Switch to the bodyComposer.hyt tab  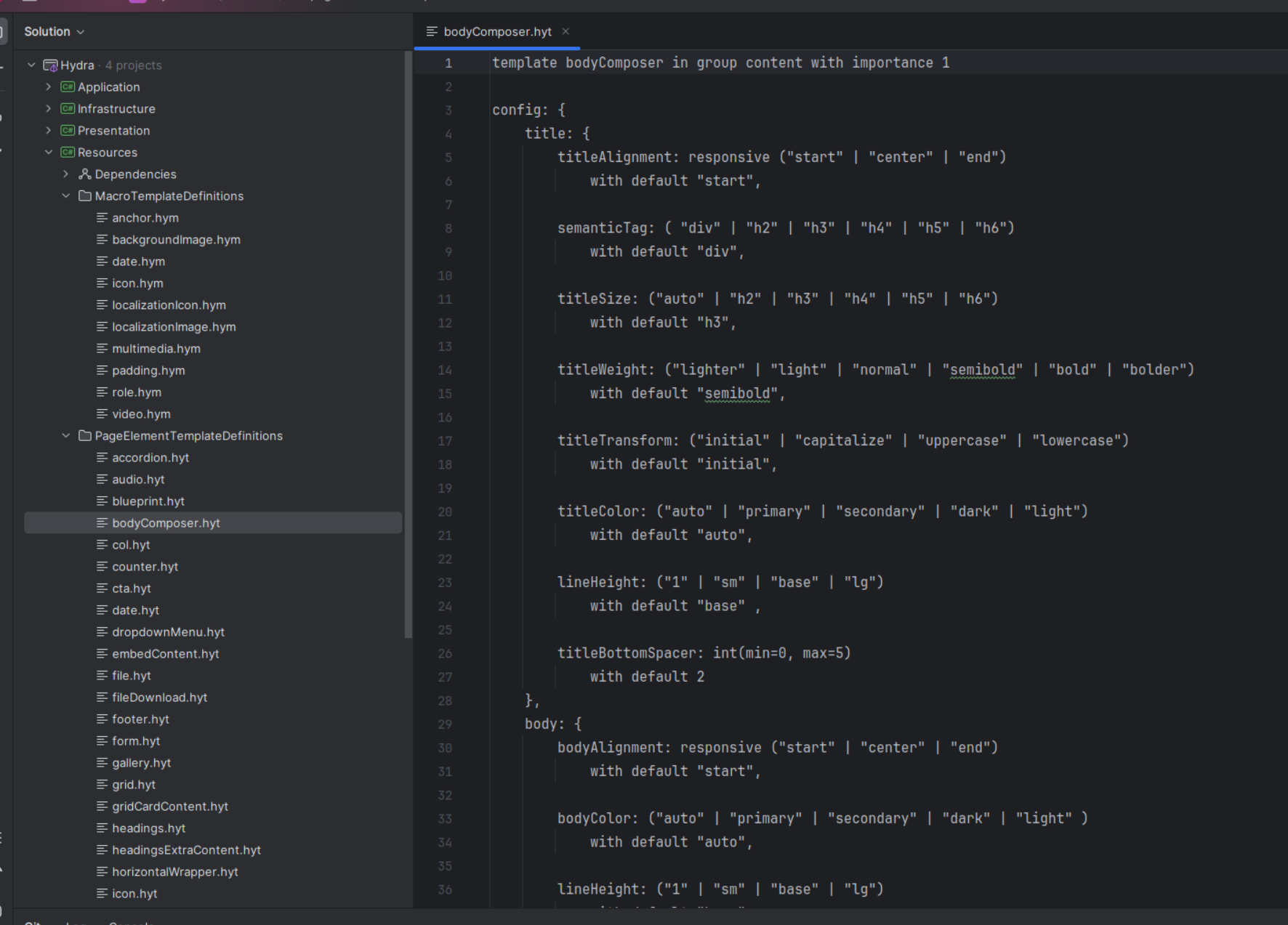tap(497, 32)
